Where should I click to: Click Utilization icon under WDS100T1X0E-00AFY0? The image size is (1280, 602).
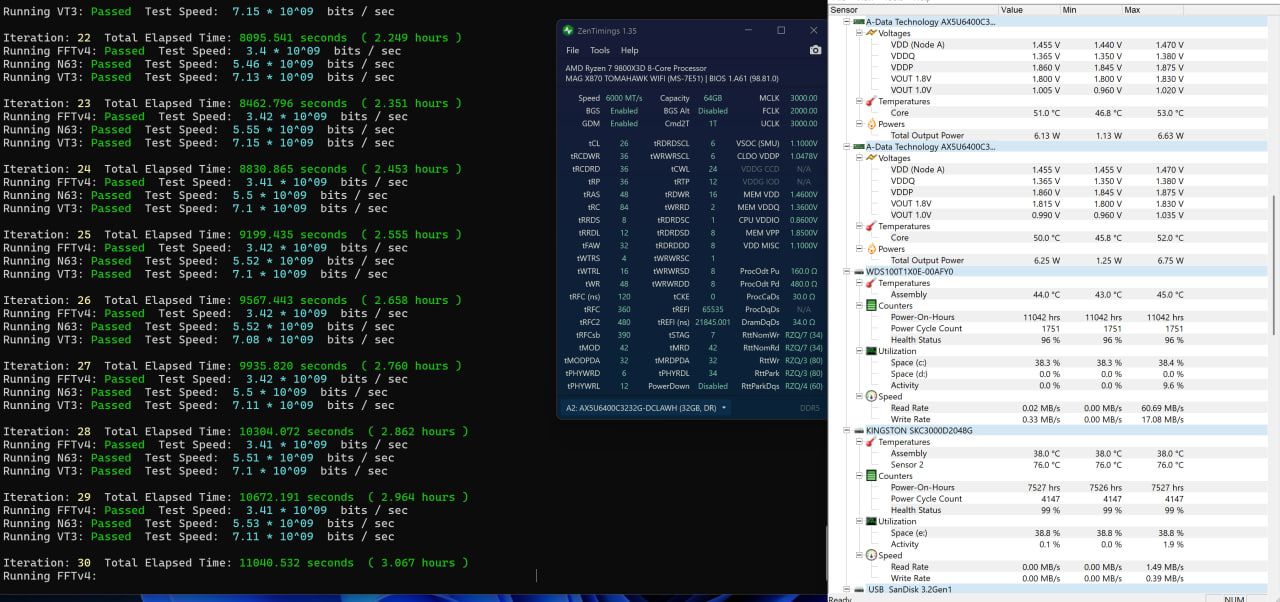pyautogui.click(x=870, y=351)
